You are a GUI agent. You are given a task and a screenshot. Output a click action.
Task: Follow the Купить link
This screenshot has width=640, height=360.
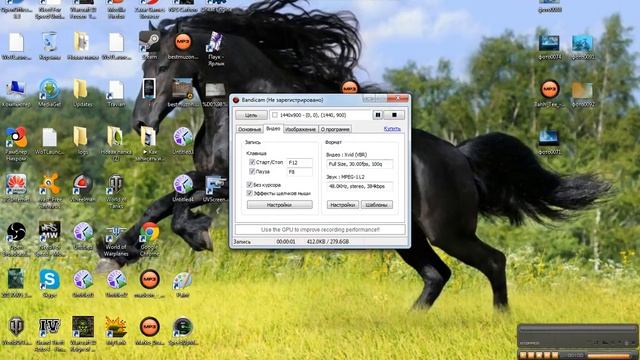coord(392,129)
